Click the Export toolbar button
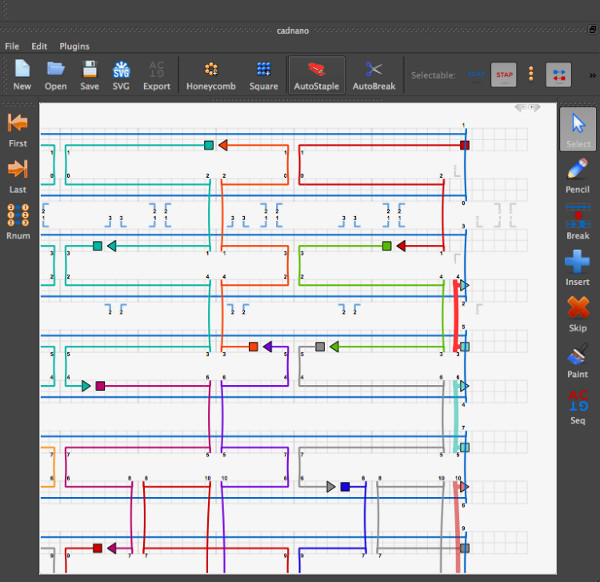This screenshot has height=582, width=600. [x=156, y=74]
